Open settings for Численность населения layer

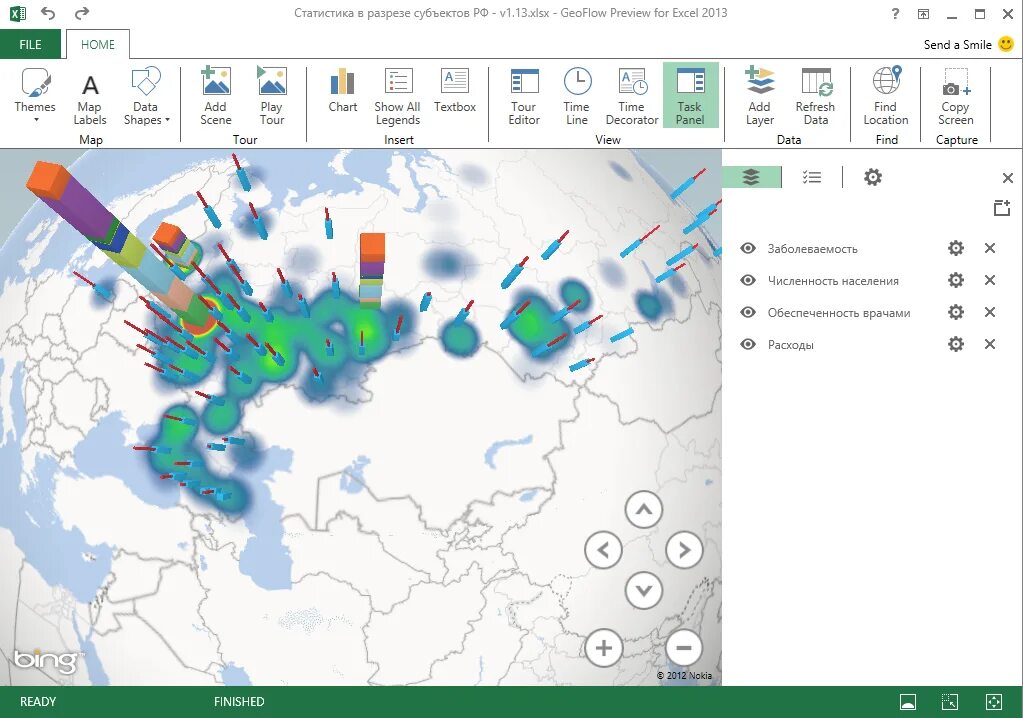tap(956, 280)
